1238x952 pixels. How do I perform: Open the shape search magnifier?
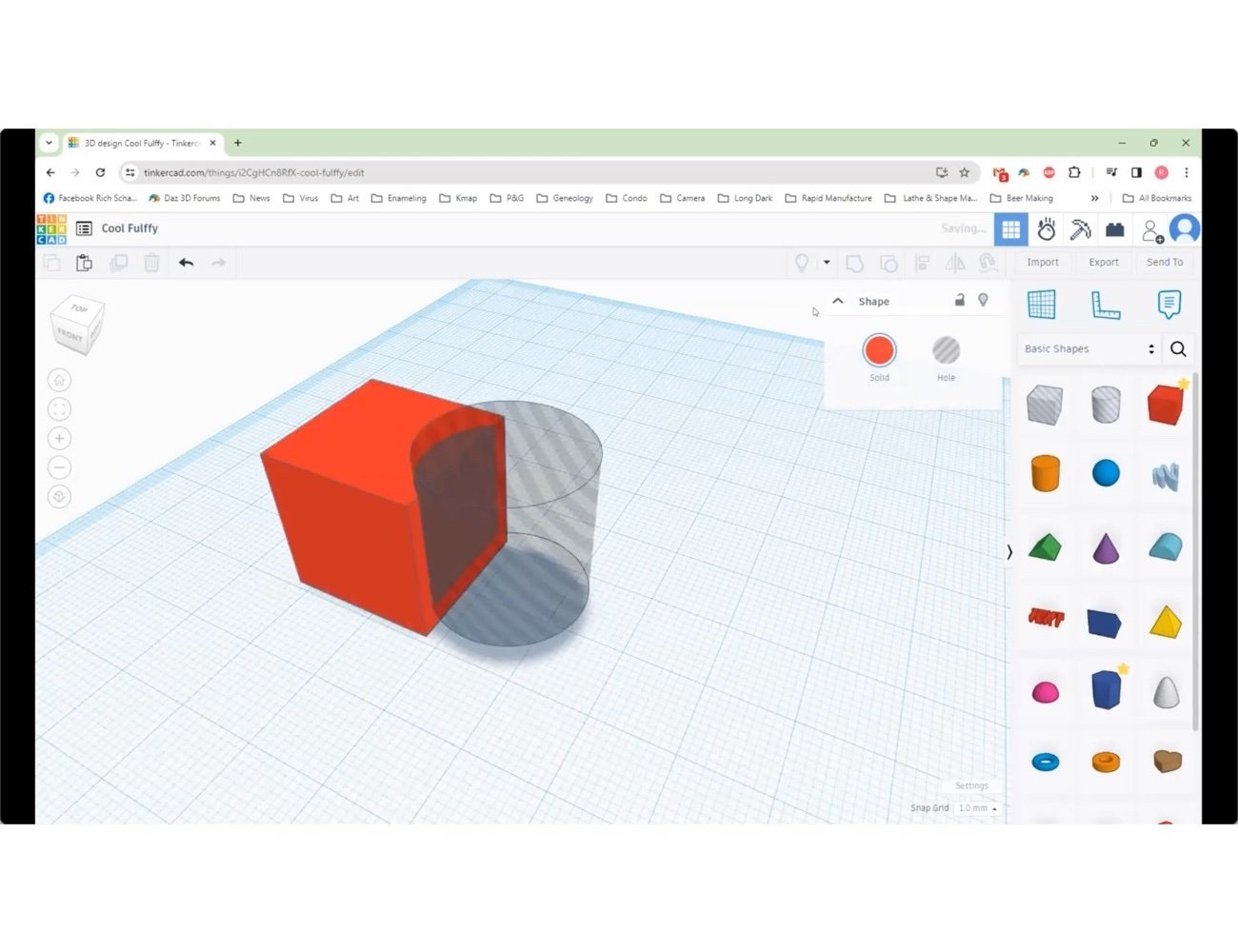tap(1178, 348)
